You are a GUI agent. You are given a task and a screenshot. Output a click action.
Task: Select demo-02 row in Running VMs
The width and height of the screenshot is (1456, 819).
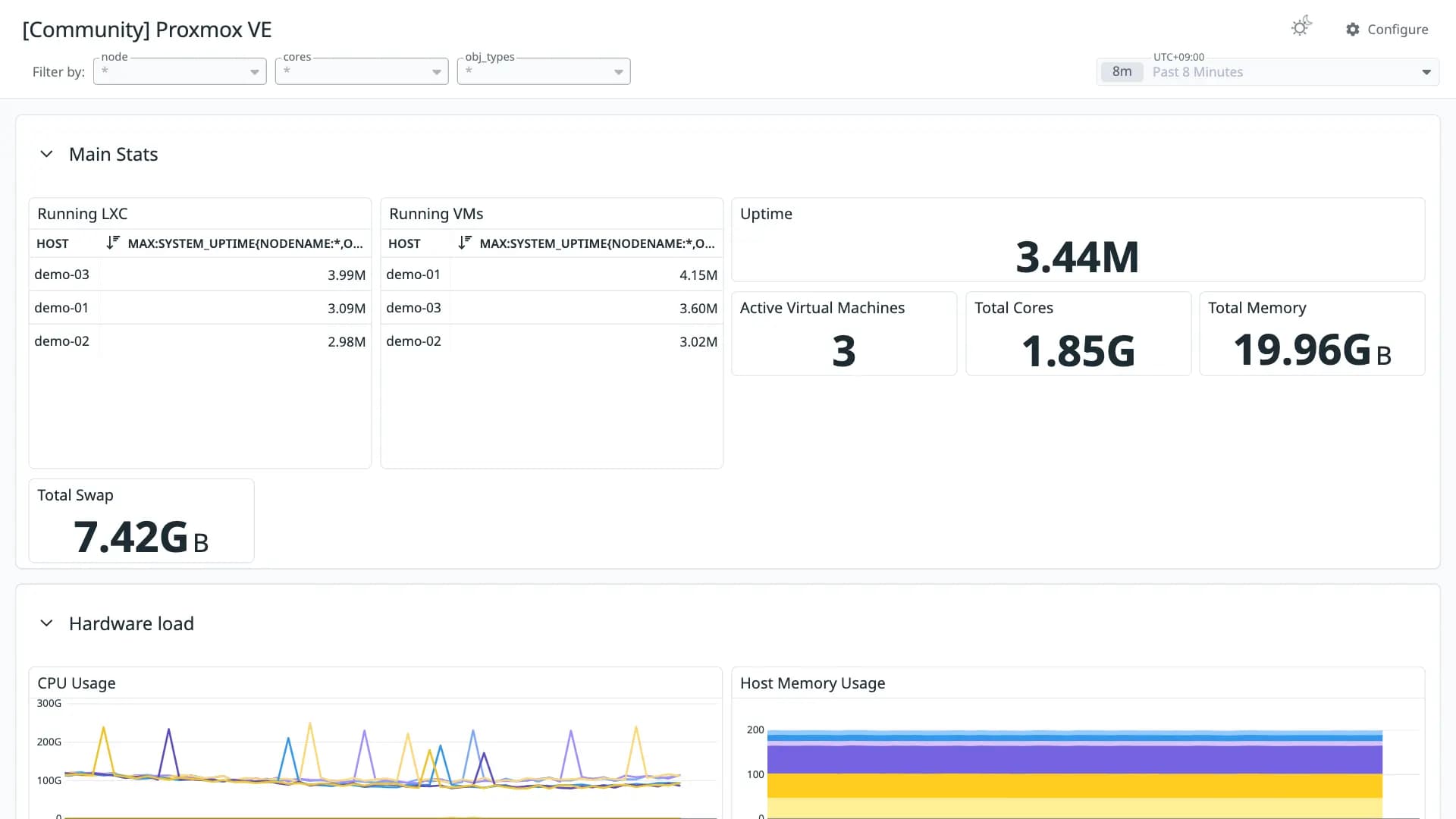coord(552,341)
